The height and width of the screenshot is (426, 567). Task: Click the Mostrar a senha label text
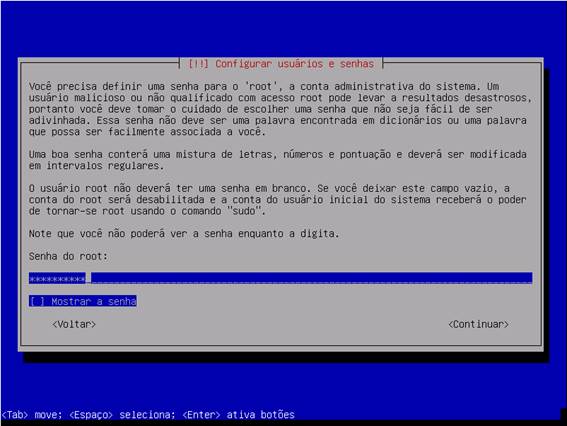pyautogui.click(x=94, y=301)
